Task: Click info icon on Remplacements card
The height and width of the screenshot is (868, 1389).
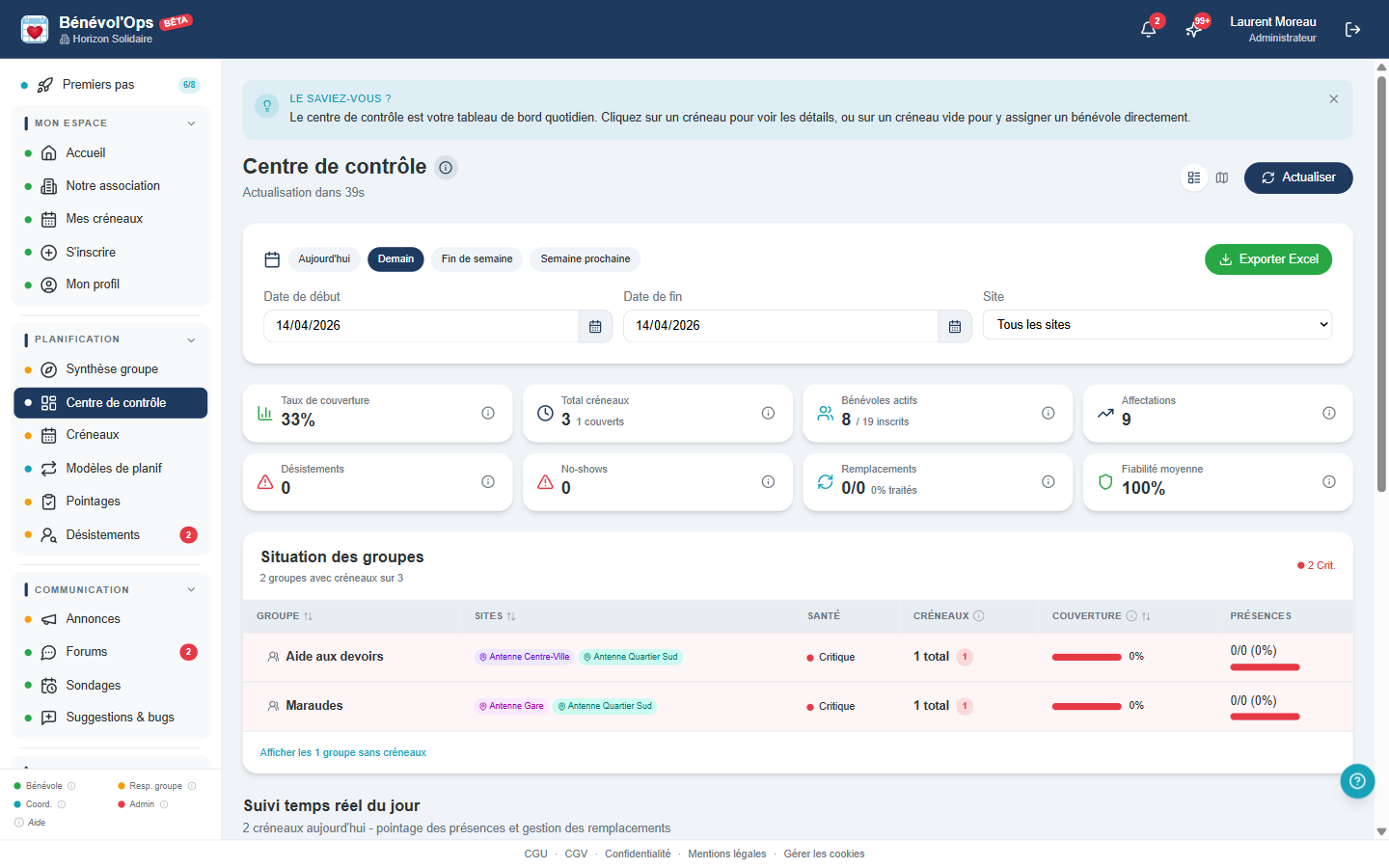Action: pos(1048,481)
